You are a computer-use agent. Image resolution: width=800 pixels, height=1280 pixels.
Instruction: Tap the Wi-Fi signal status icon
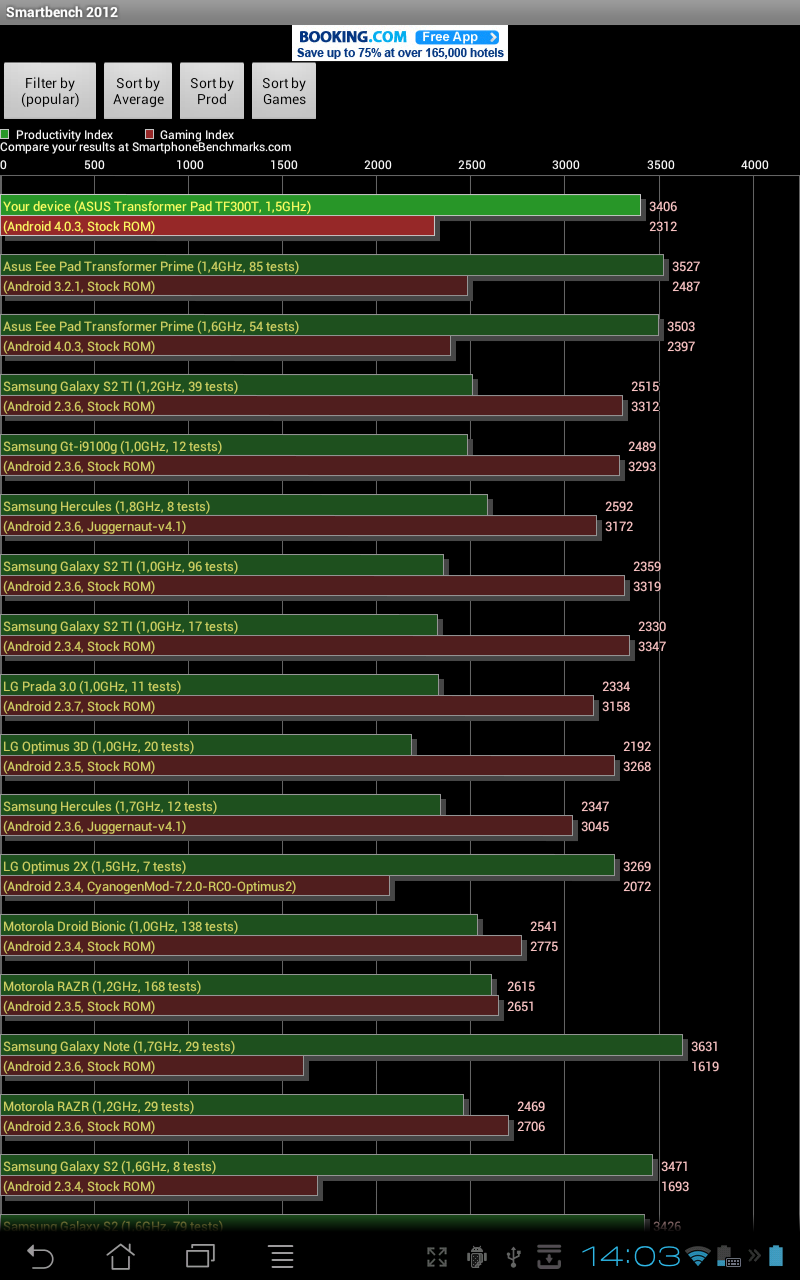tap(698, 1257)
